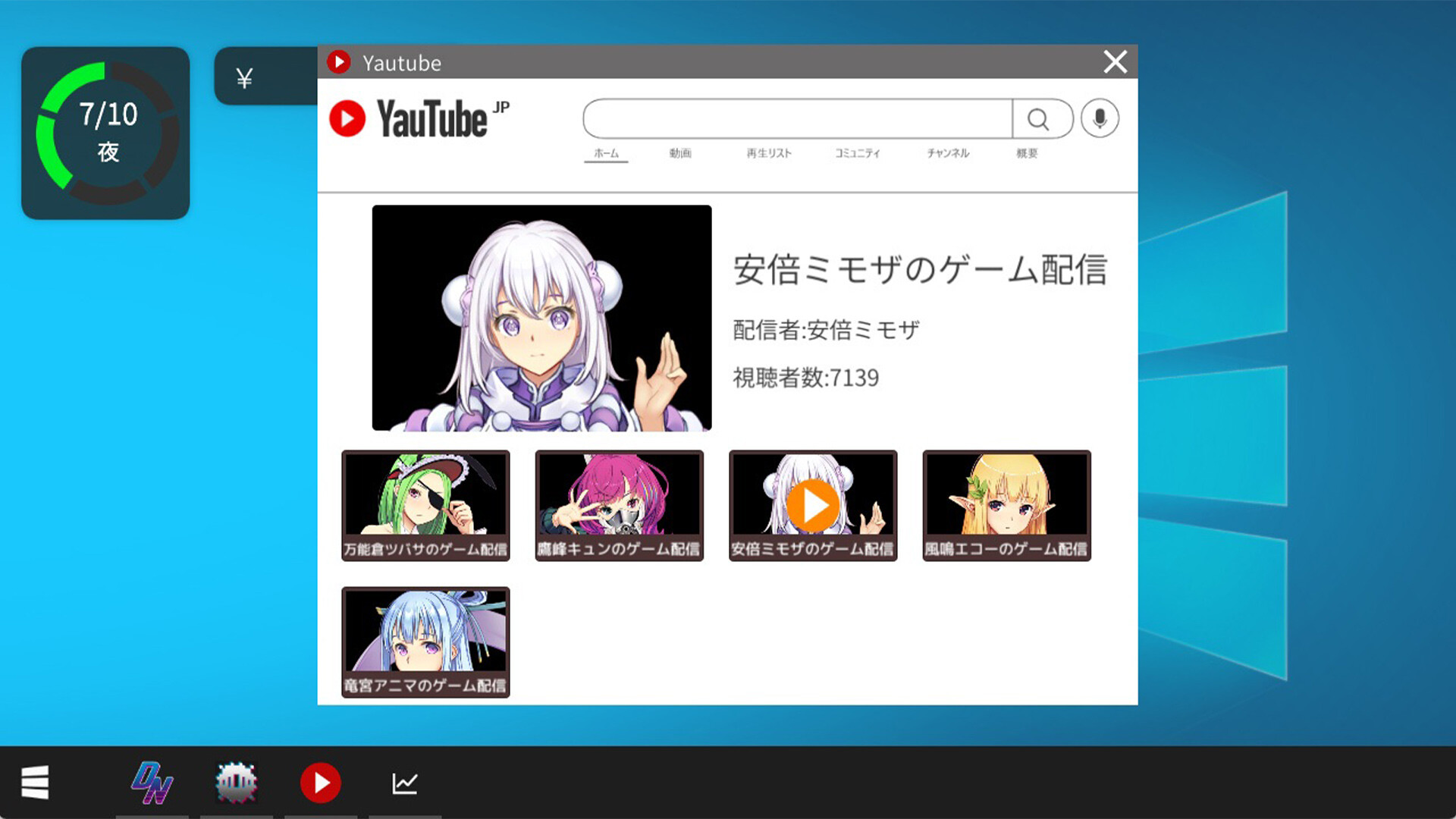1456x819 pixels.
Task: Click inside the YauTube search field
Action: click(x=796, y=119)
